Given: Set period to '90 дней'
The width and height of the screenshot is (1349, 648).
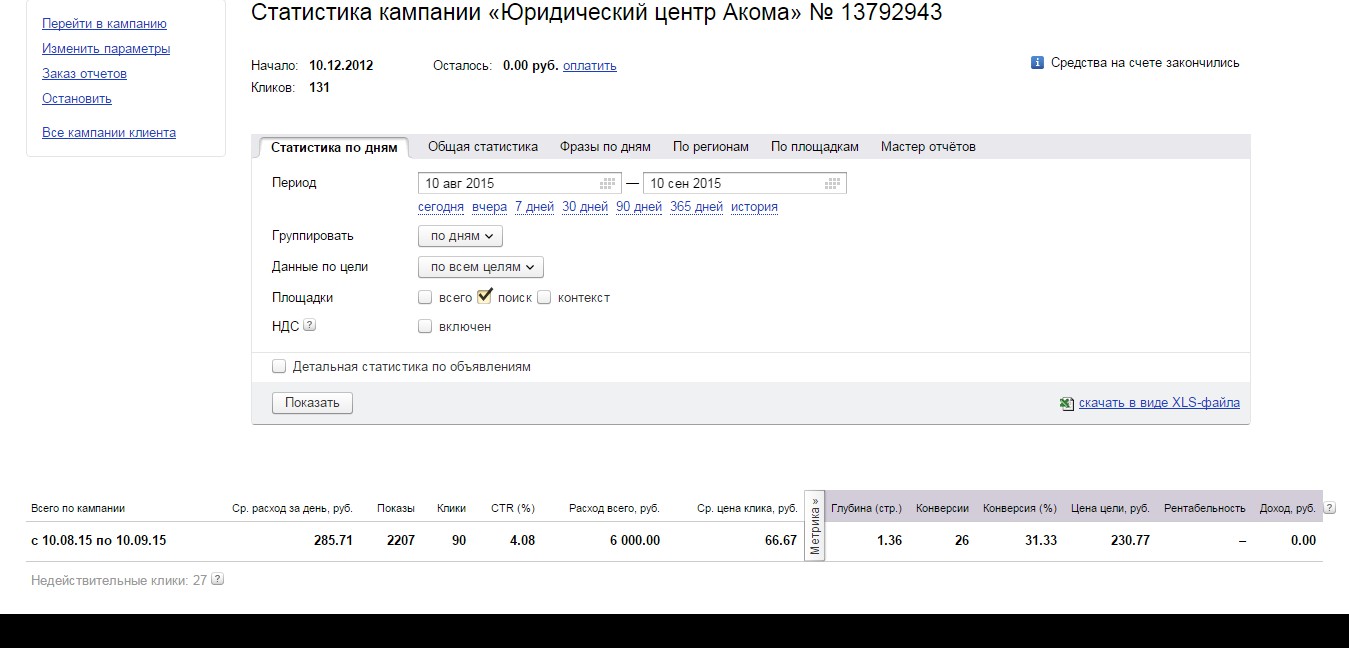Looking at the screenshot, I should click(639, 207).
